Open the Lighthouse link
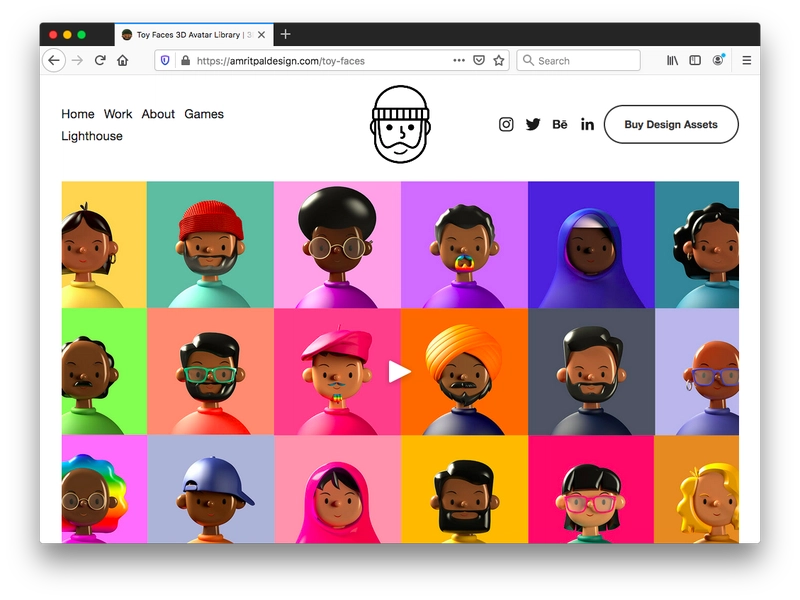Viewport: 800px width, 600px height. [92, 136]
